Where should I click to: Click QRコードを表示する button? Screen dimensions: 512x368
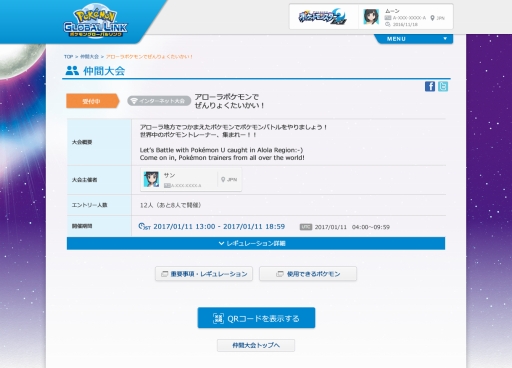256,318
